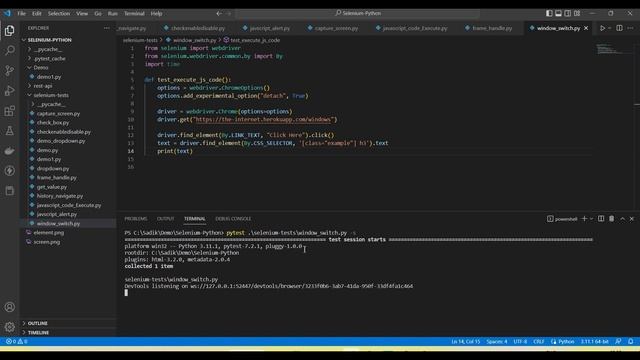
Task: Open the Extensions view
Action: (9, 111)
